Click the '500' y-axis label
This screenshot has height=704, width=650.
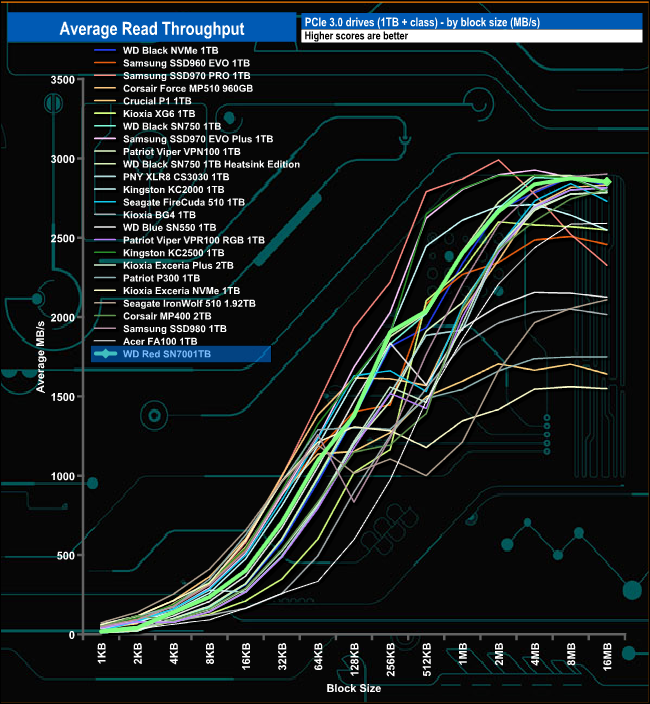[x=66, y=556]
